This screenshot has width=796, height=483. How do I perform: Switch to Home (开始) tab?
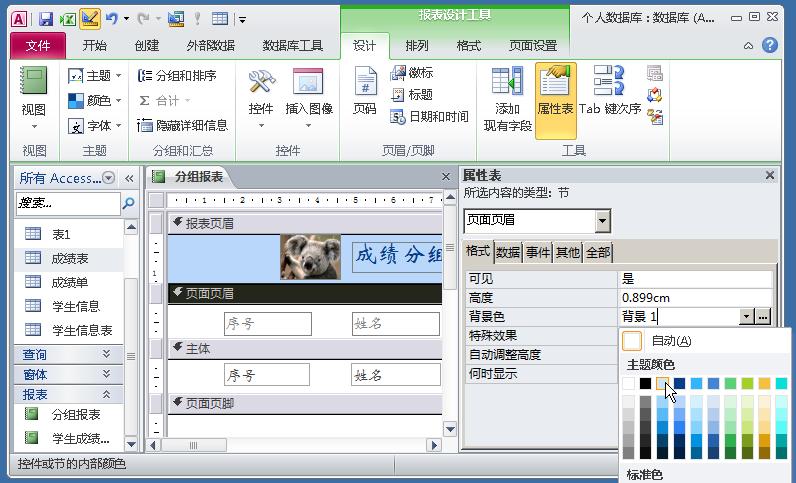tap(95, 46)
